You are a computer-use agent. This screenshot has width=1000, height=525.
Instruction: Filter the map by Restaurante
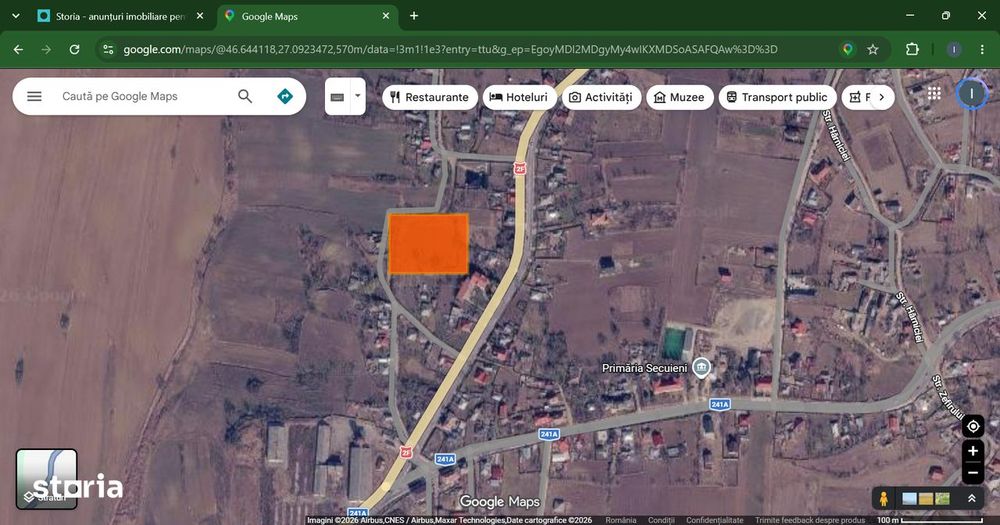tap(430, 97)
